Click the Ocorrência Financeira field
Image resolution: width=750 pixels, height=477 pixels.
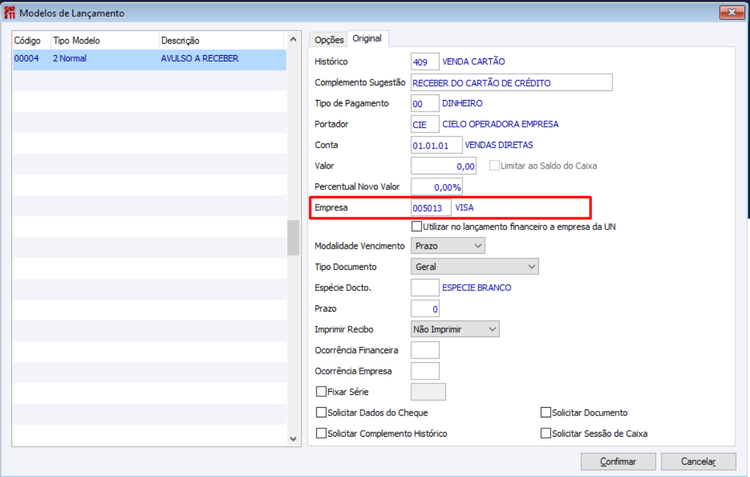pyautogui.click(x=425, y=350)
